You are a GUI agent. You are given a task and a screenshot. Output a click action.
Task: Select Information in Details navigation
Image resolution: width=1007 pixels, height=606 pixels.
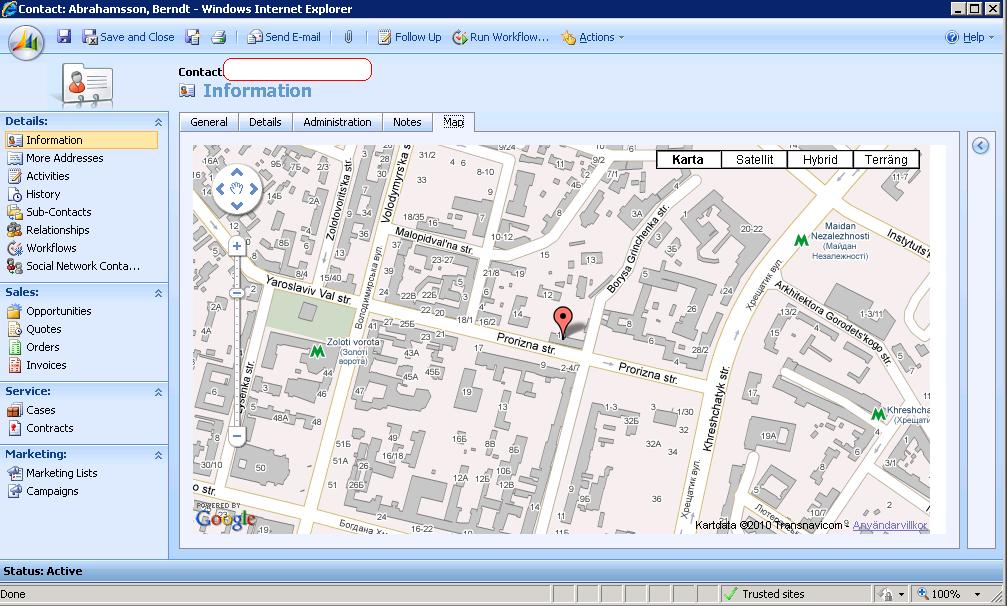(82, 140)
